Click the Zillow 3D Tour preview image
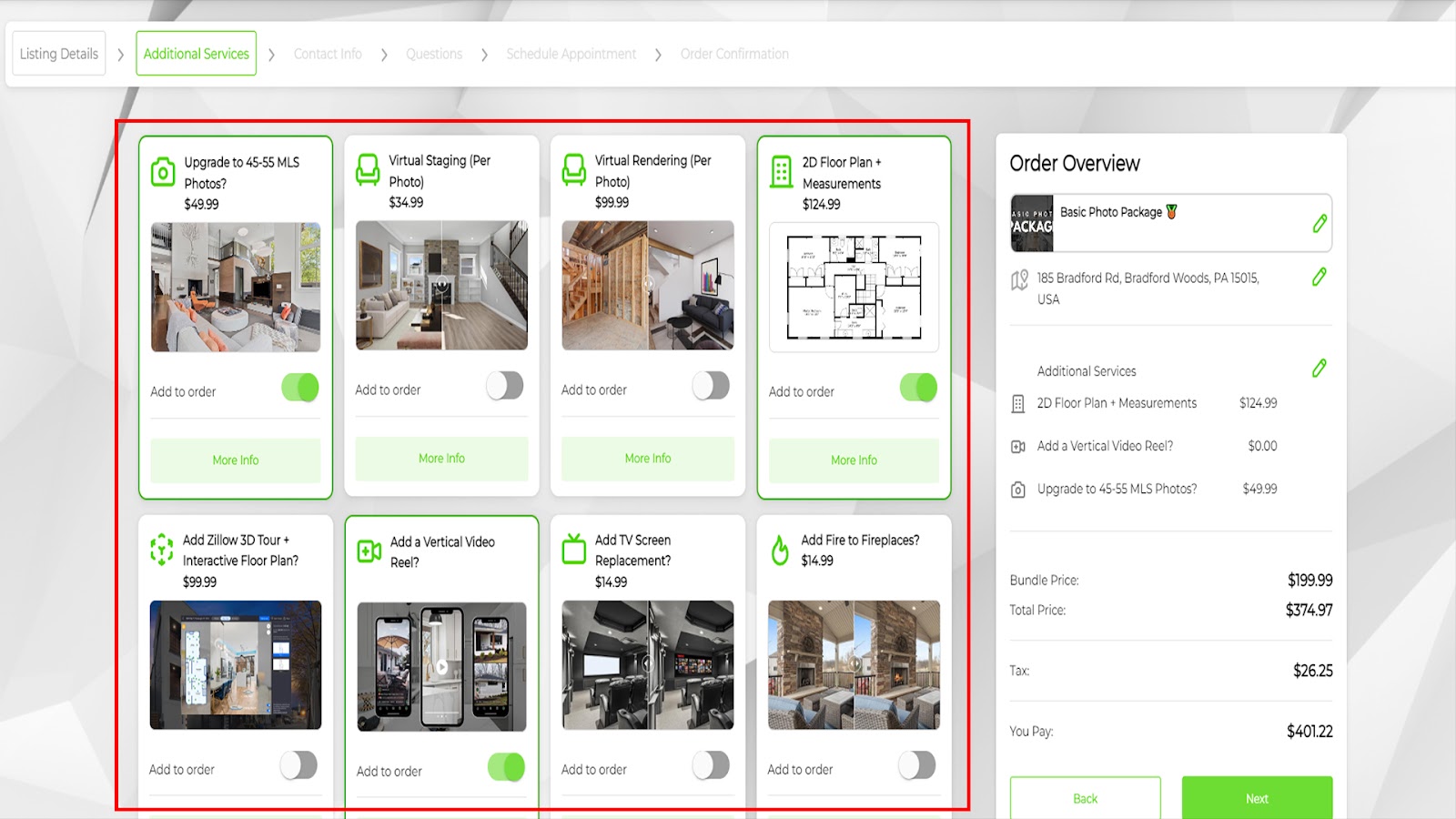 coord(236,664)
